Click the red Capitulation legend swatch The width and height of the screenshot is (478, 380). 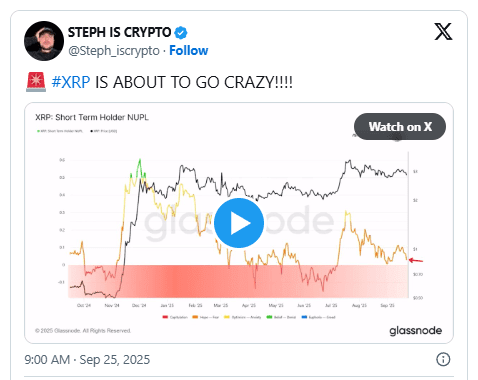(165, 317)
